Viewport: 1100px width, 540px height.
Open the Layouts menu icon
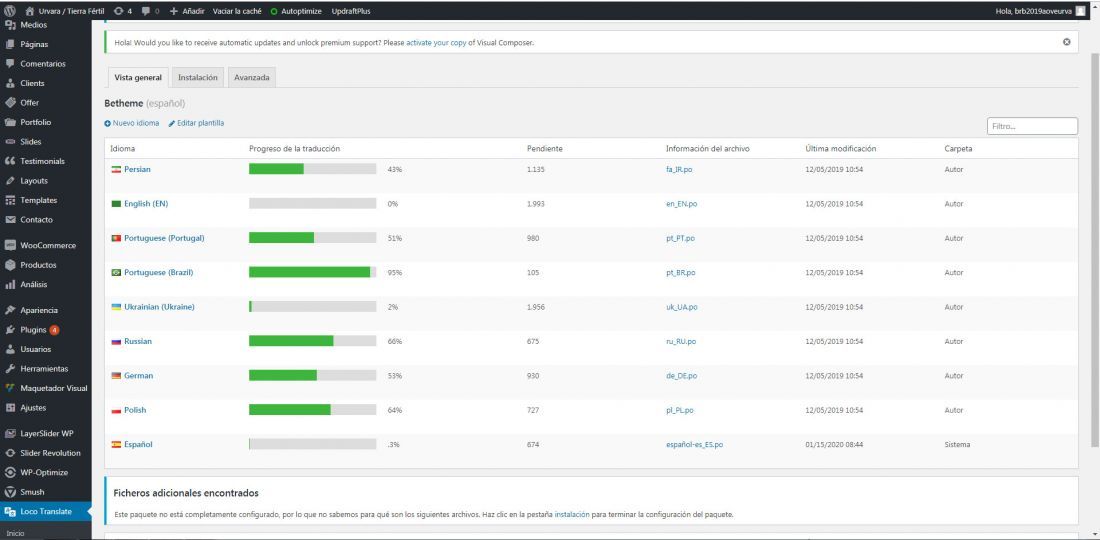click(x=10, y=181)
